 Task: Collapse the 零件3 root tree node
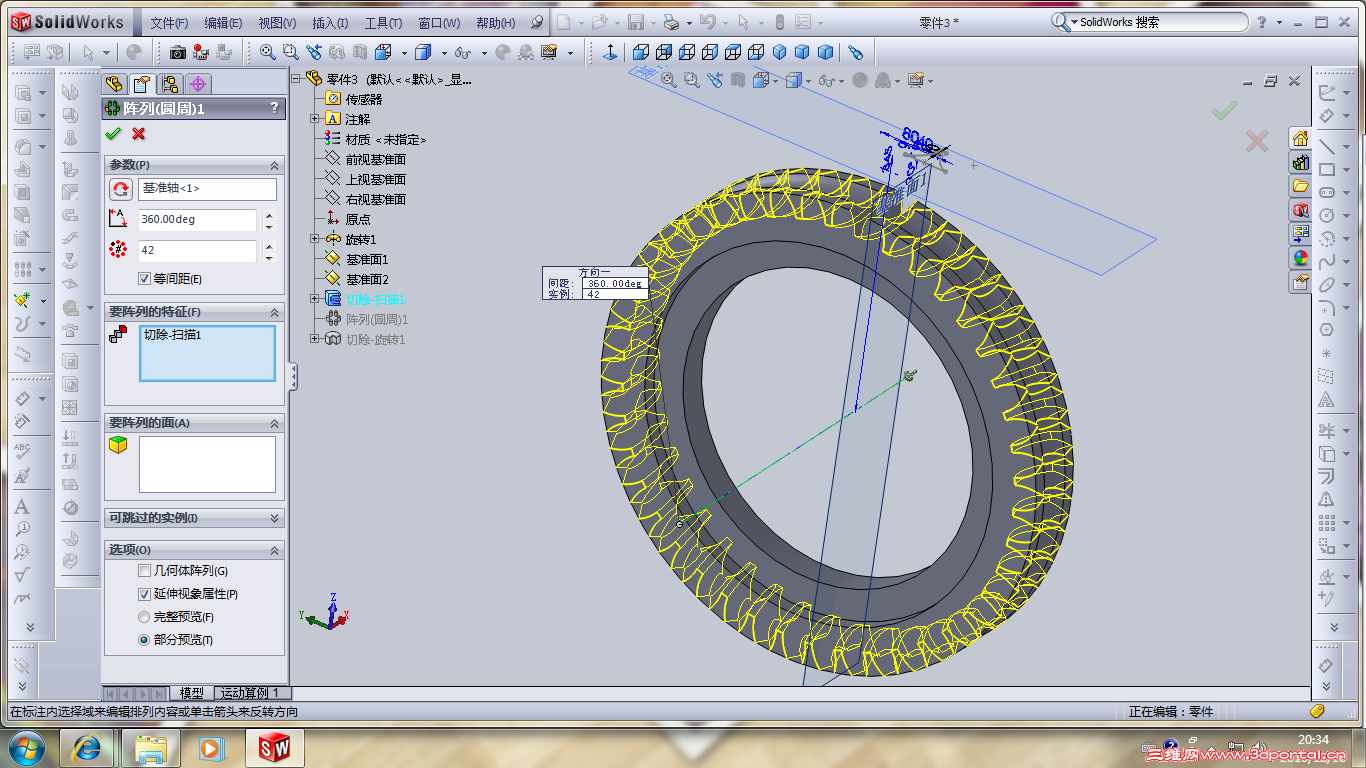point(296,79)
